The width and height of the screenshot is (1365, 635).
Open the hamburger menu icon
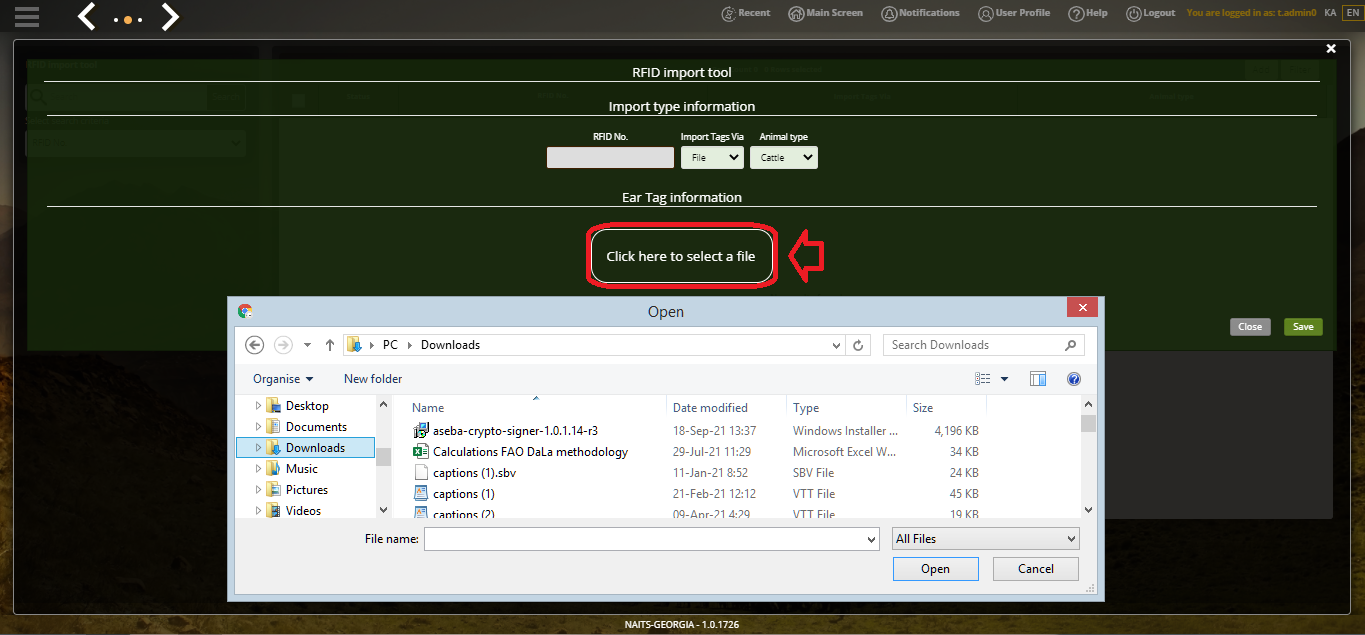[x=27, y=16]
